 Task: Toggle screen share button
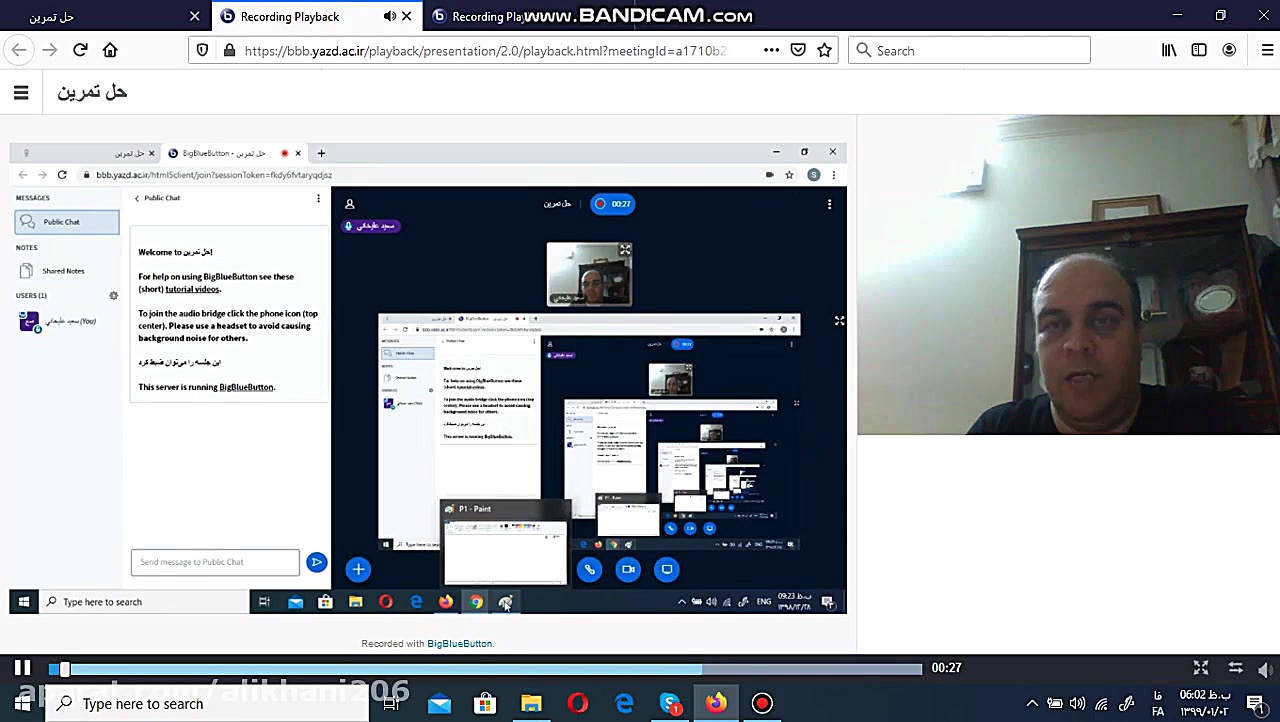click(667, 569)
